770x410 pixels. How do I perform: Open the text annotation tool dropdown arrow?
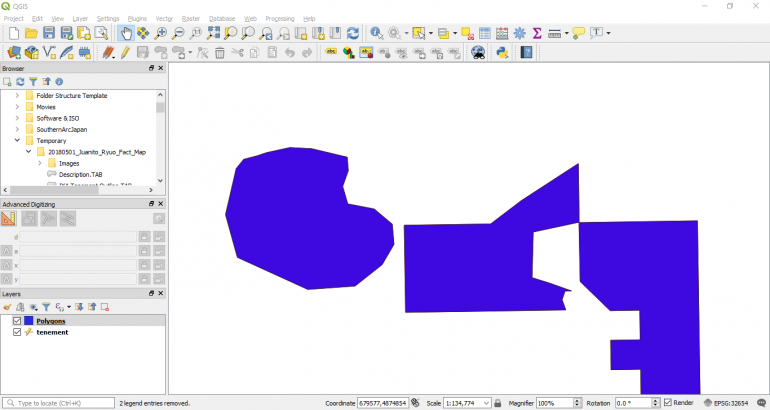(x=608, y=33)
